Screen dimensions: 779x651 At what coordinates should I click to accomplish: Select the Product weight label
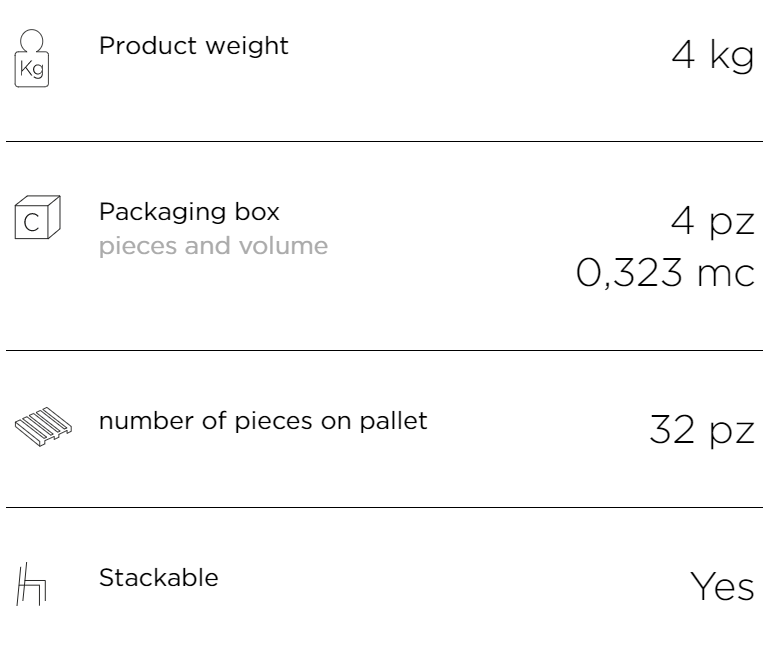194,46
